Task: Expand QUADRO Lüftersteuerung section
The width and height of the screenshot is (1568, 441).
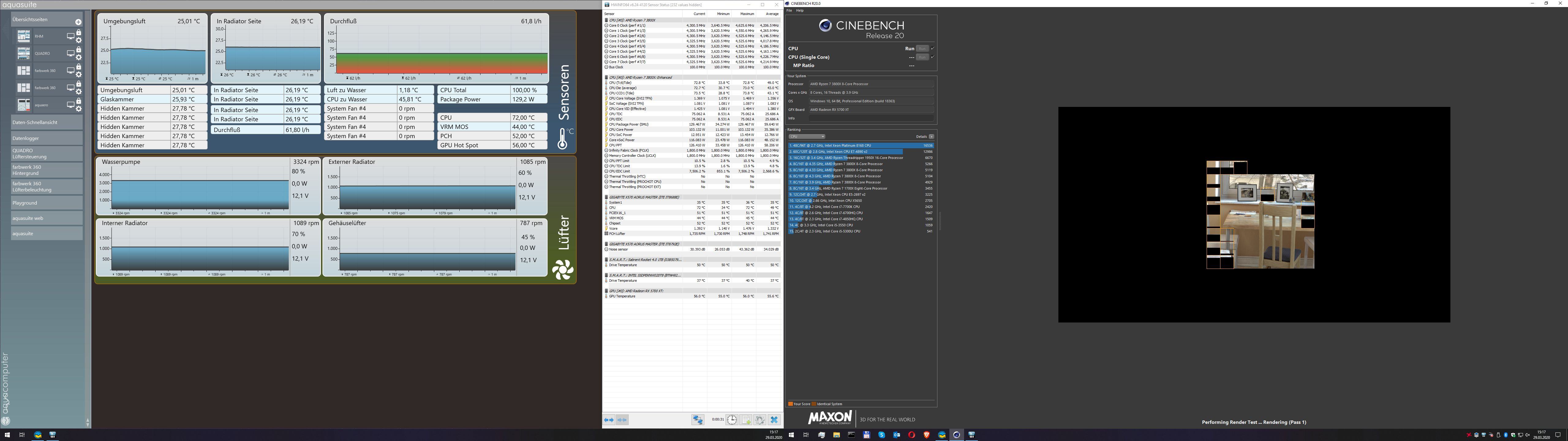Action: point(46,153)
